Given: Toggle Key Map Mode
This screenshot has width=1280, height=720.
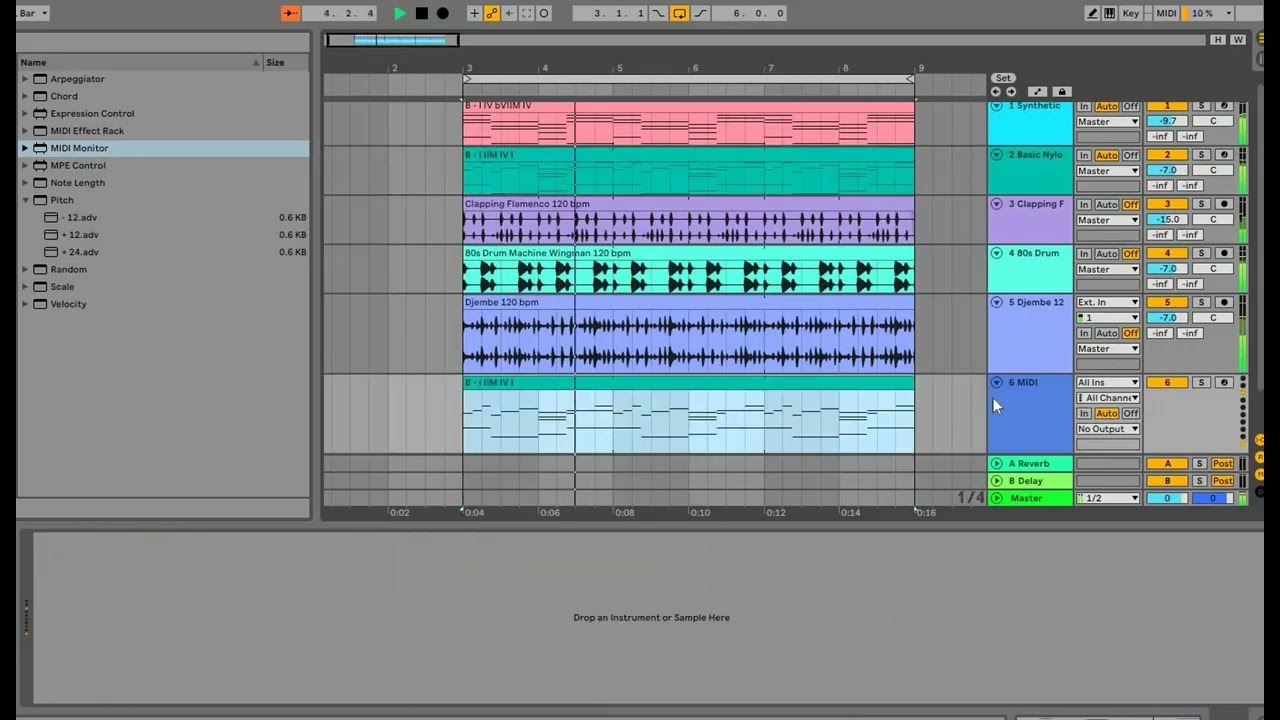Looking at the screenshot, I should click(1131, 13).
